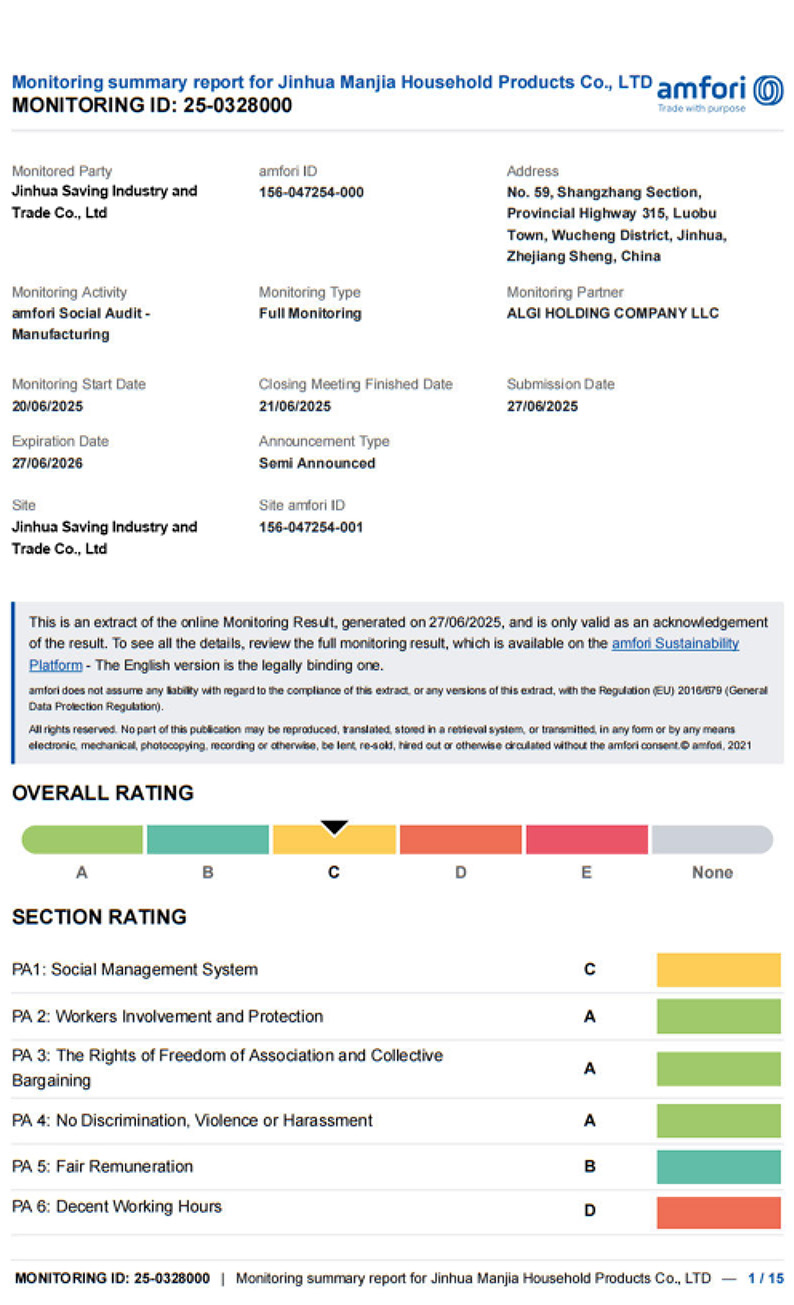Viewport: 794px width, 1305px height.
Task: Click the amfori logo icon
Action: (768, 91)
